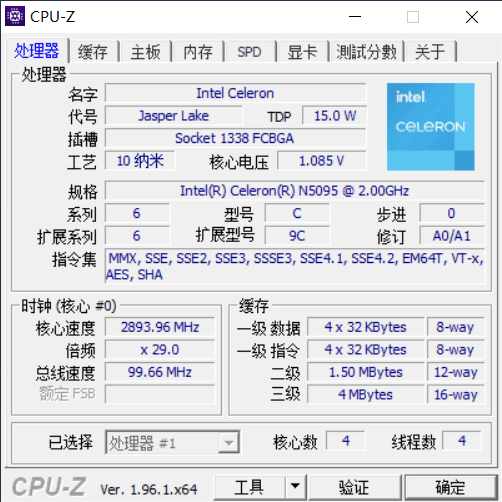Click the 扩展型号 value 9C
This screenshot has width=502, height=502.
(x=297, y=236)
